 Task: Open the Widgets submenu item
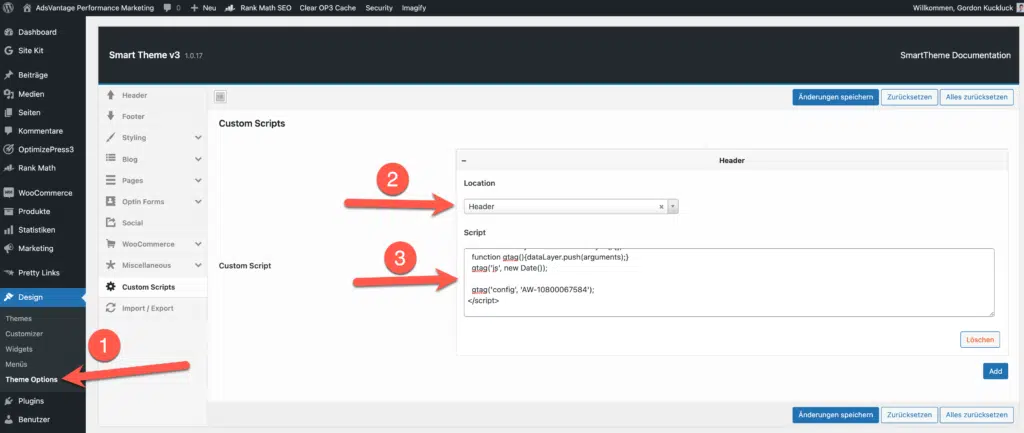point(19,349)
